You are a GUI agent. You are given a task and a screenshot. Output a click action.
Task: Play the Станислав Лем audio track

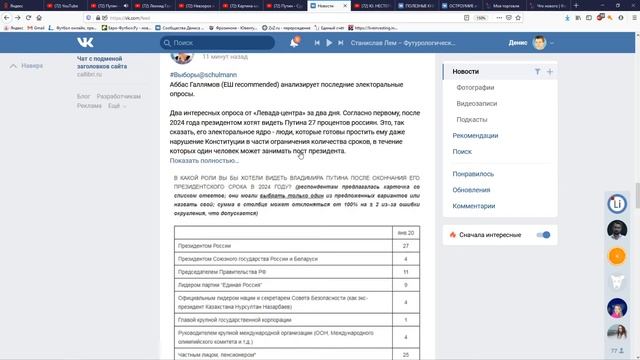tap(329, 42)
